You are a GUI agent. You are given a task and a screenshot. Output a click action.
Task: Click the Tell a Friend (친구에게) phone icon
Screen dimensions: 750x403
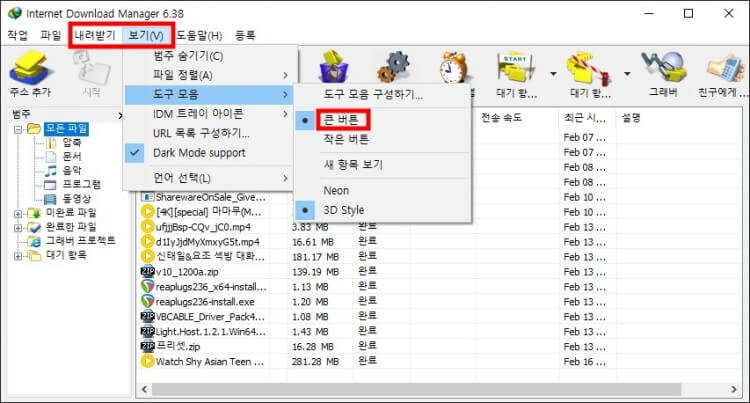[x=726, y=68]
